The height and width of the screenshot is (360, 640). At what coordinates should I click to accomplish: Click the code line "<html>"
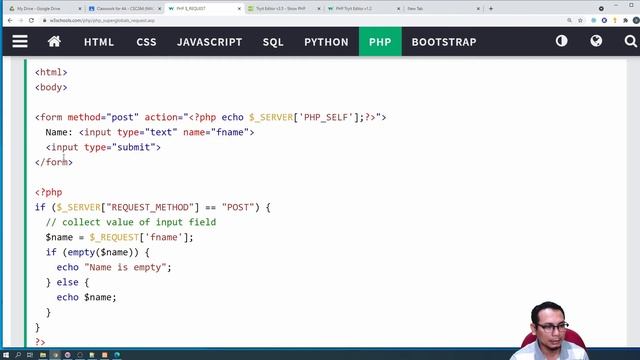[51, 72]
